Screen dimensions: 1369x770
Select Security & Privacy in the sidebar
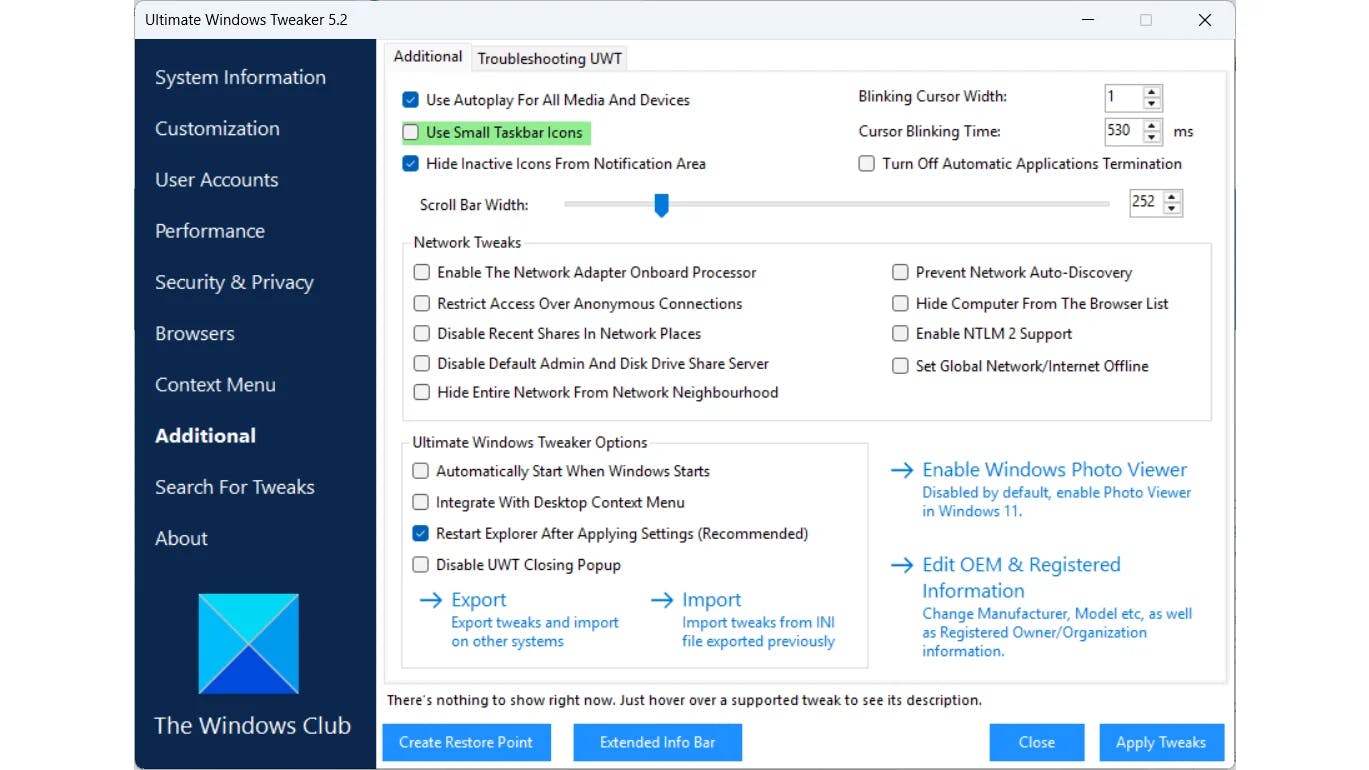[234, 282]
